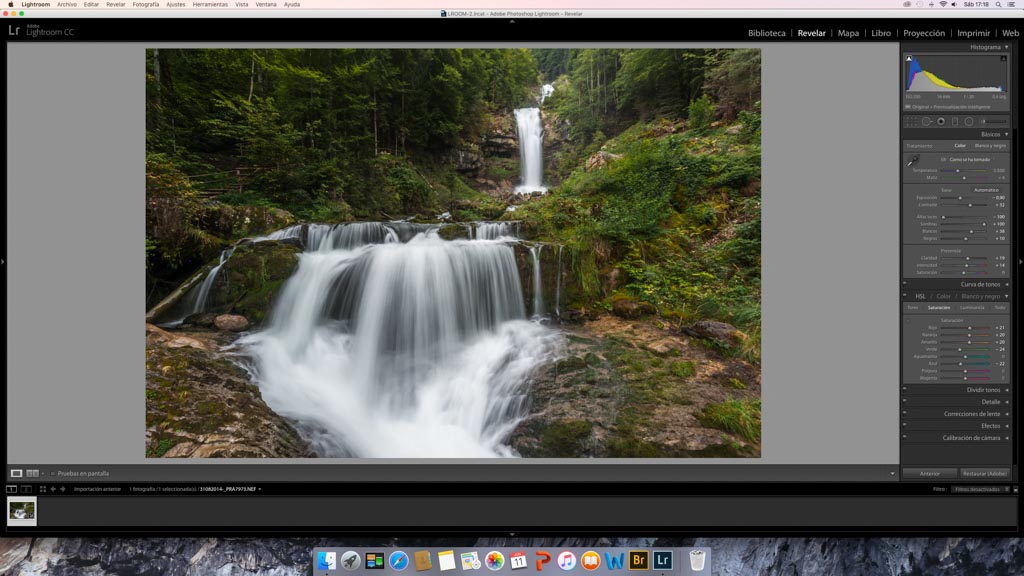Pick the white balance eyedropper tool
Image resolution: width=1024 pixels, height=576 pixels.
click(x=912, y=160)
